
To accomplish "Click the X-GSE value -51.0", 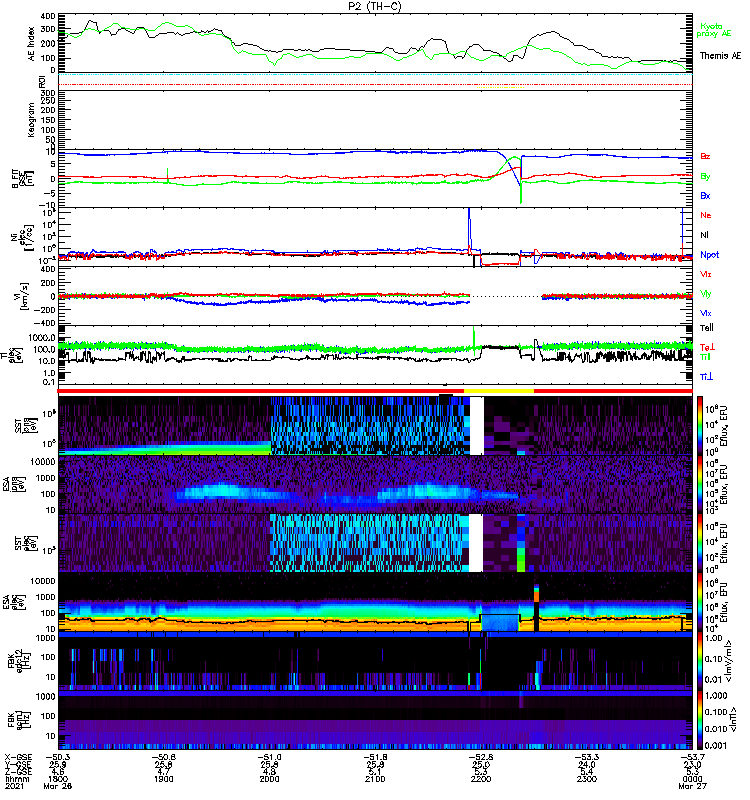I will 269,758.
